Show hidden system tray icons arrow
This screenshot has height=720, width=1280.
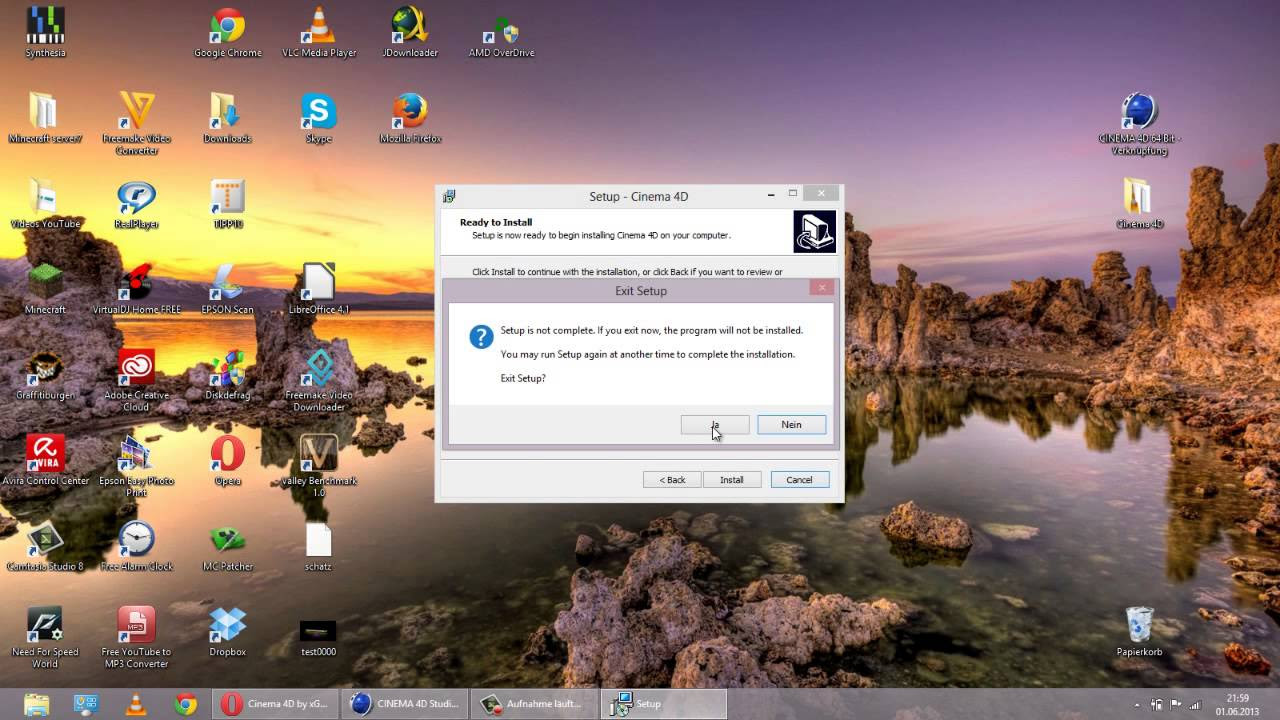click(x=1137, y=704)
